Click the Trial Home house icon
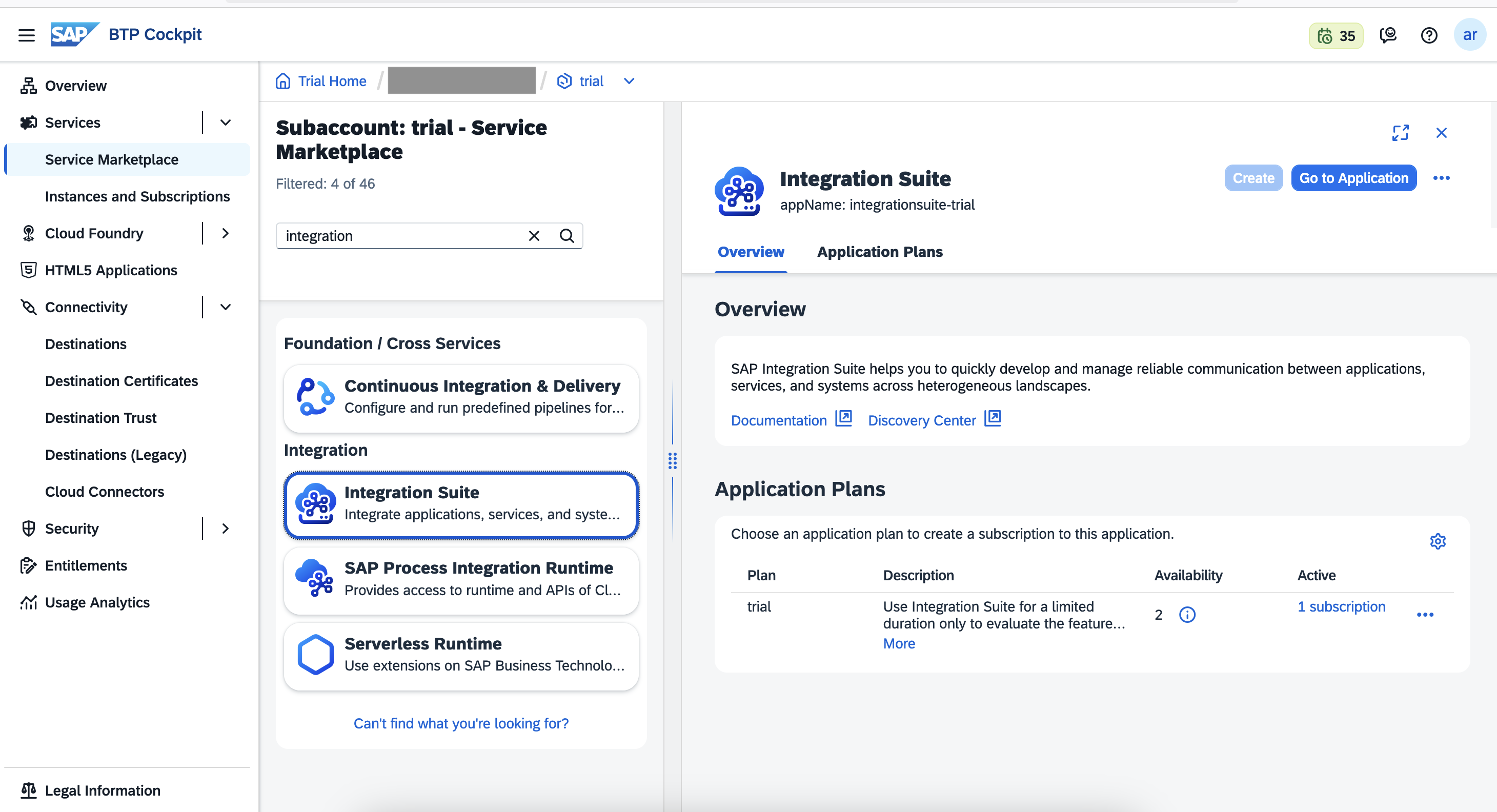Viewport: 1497px width, 812px height. pos(283,81)
